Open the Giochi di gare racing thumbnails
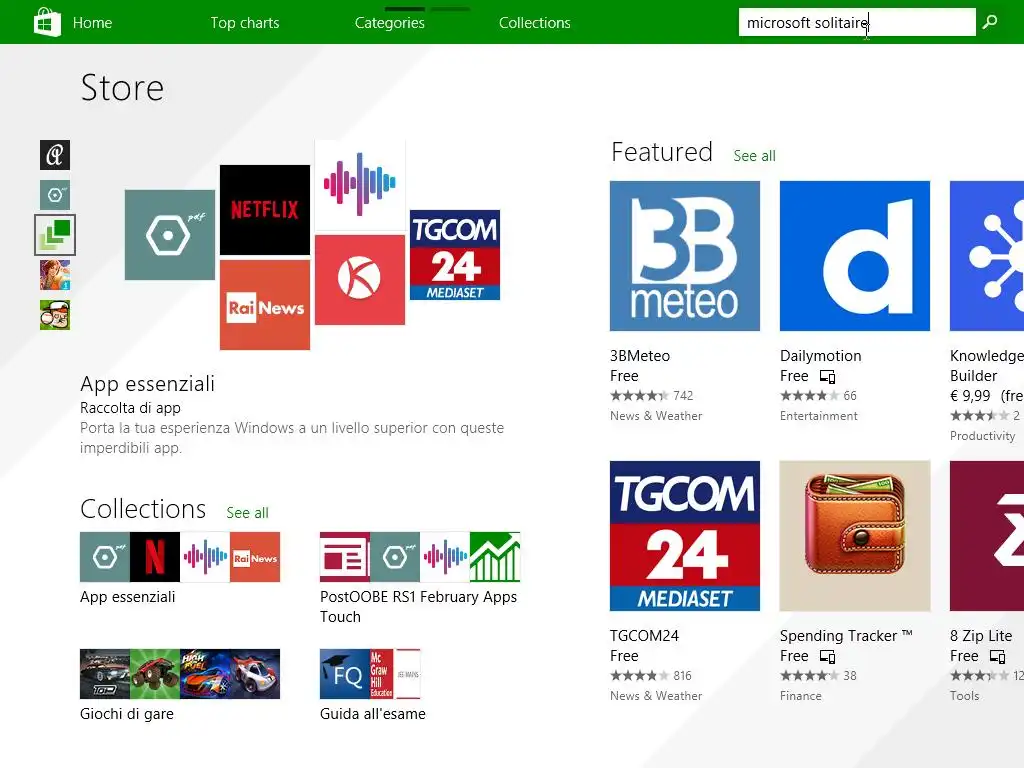 tap(180, 674)
